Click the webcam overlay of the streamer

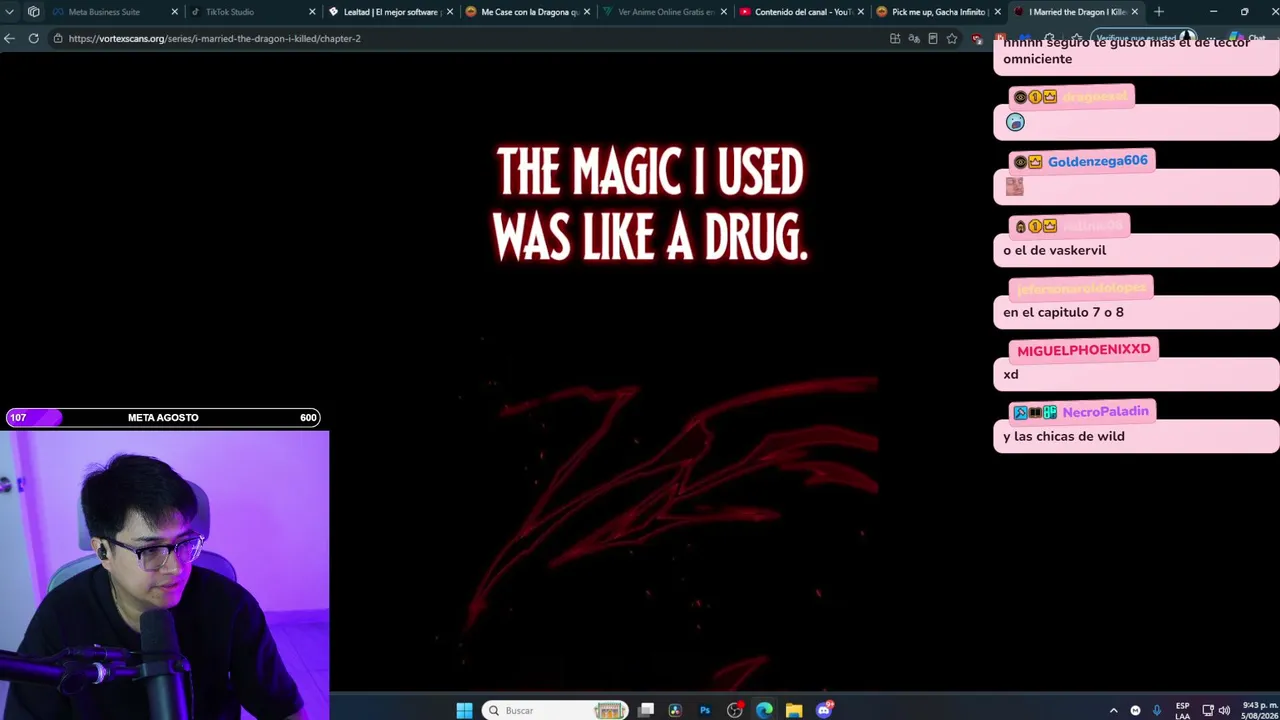164,575
